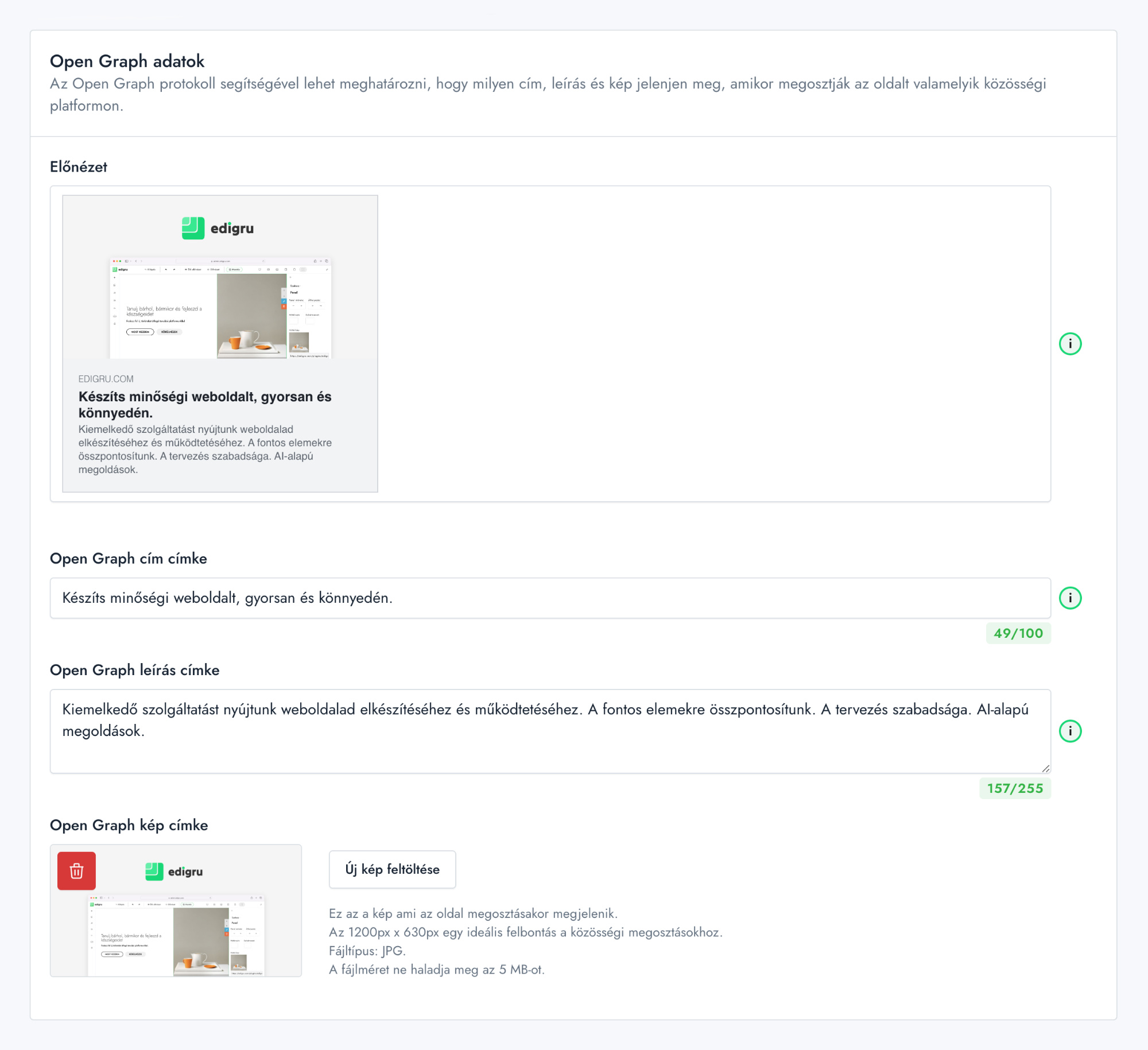Click the EDIGRU.COM domain text in preview

106,379
